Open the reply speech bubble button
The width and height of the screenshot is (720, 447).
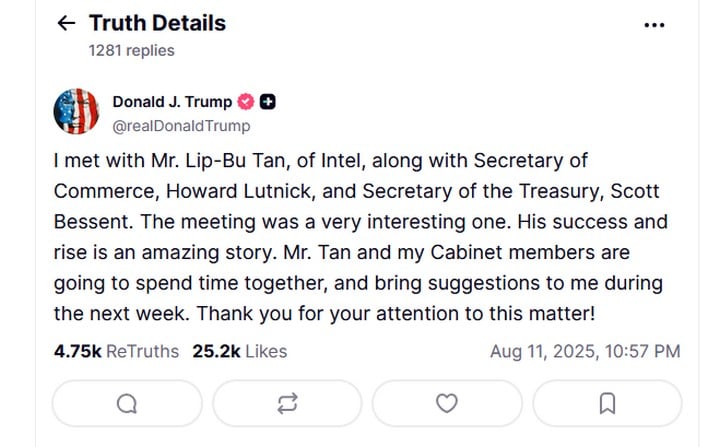pyautogui.click(x=127, y=403)
